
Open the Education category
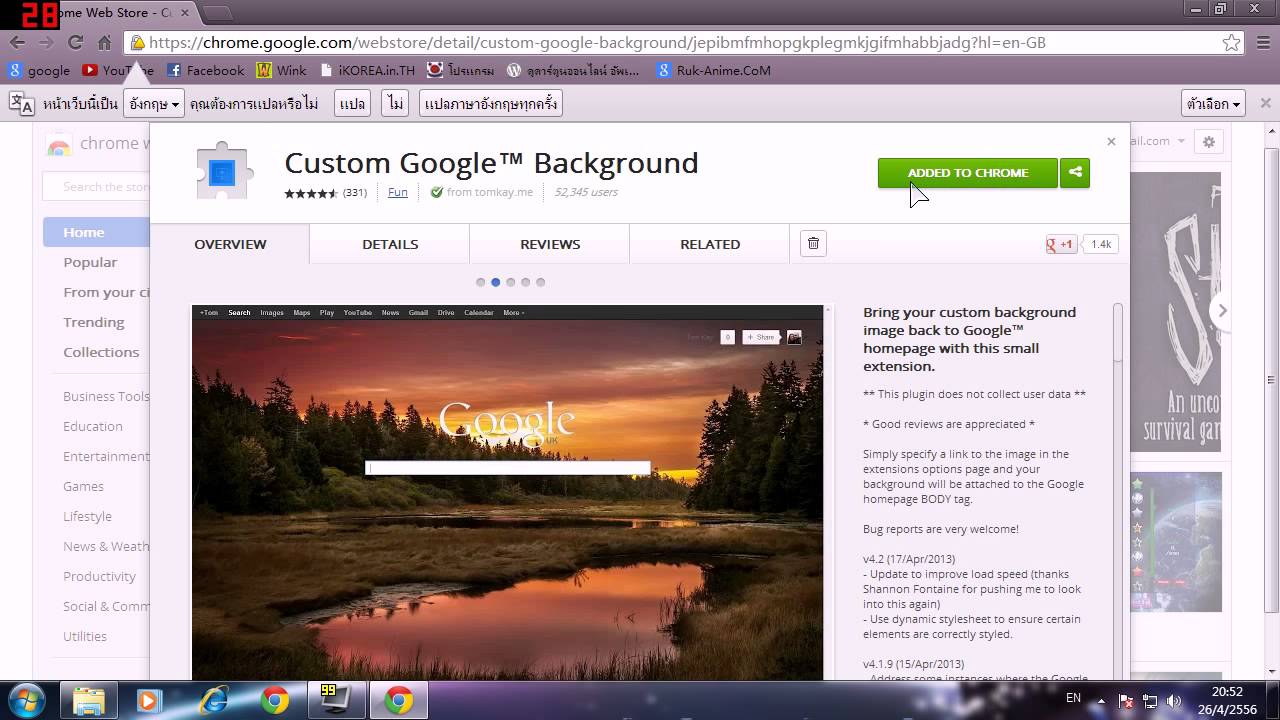point(93,426)
